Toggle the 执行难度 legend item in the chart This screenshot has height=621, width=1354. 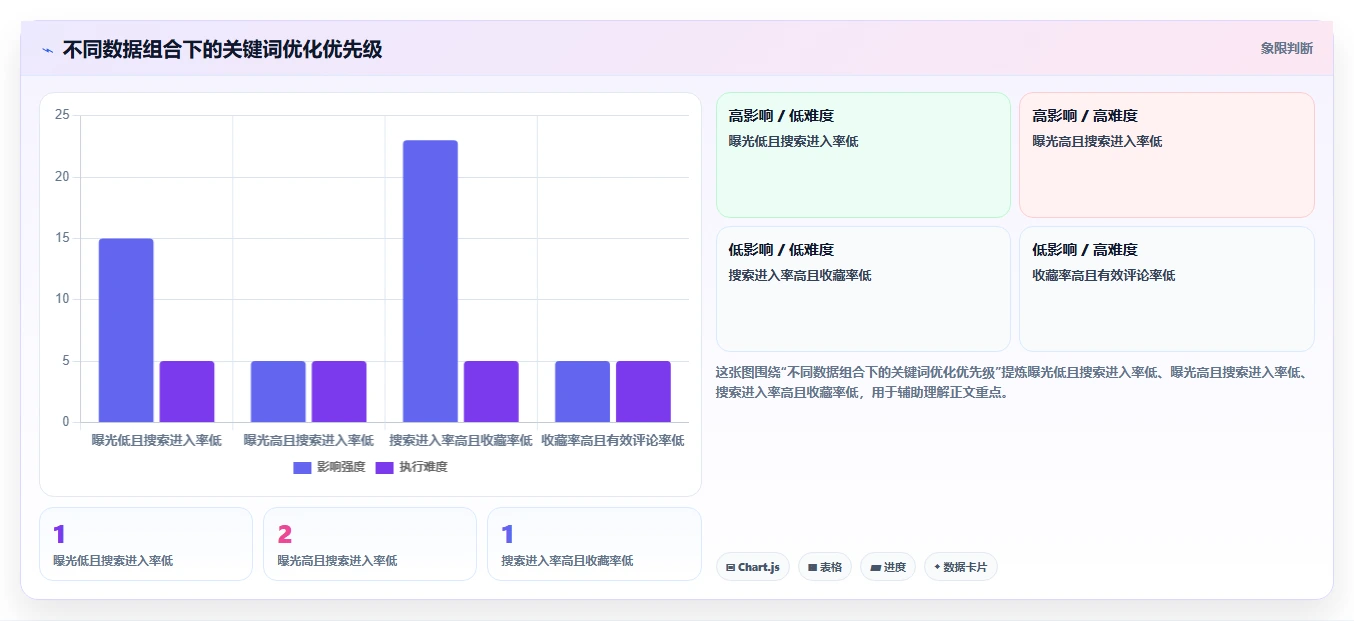(411, 467)
